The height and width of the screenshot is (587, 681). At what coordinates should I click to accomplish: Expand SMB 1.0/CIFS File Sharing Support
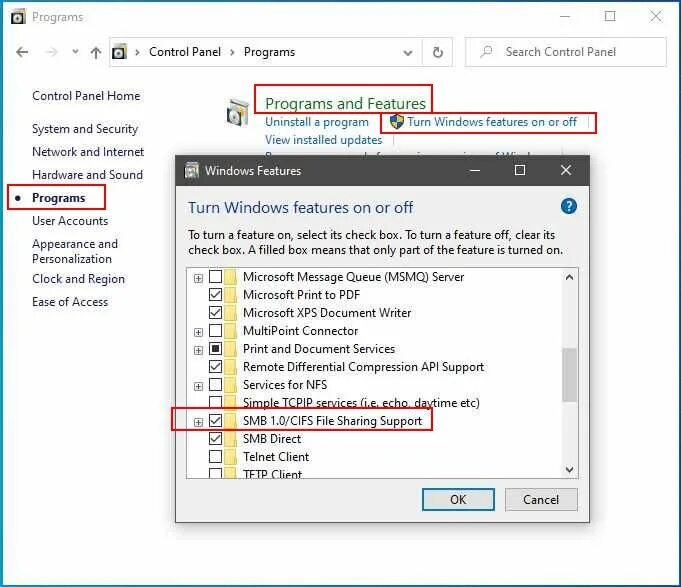tap(198, 422)
